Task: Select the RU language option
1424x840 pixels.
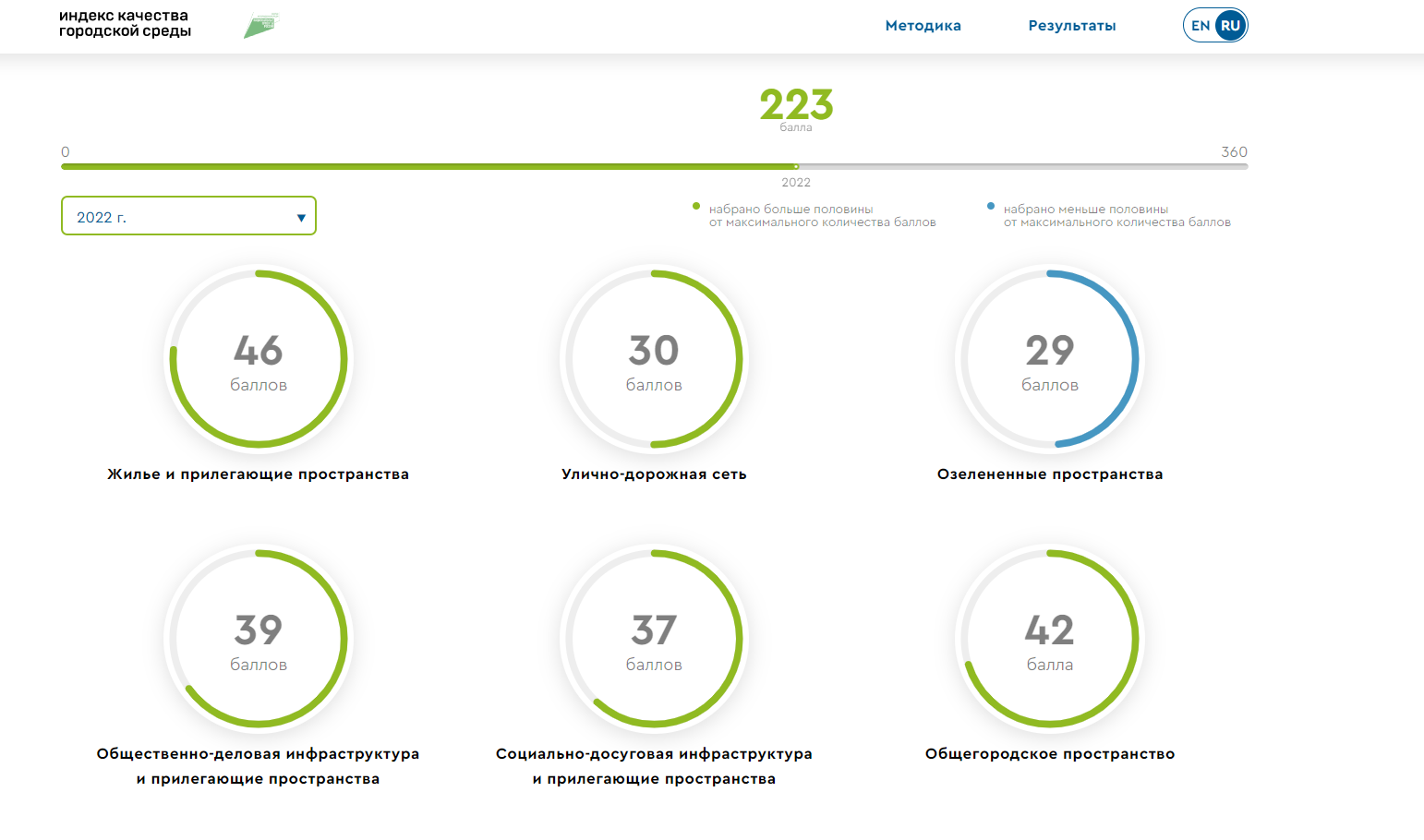Action: 1230,26
